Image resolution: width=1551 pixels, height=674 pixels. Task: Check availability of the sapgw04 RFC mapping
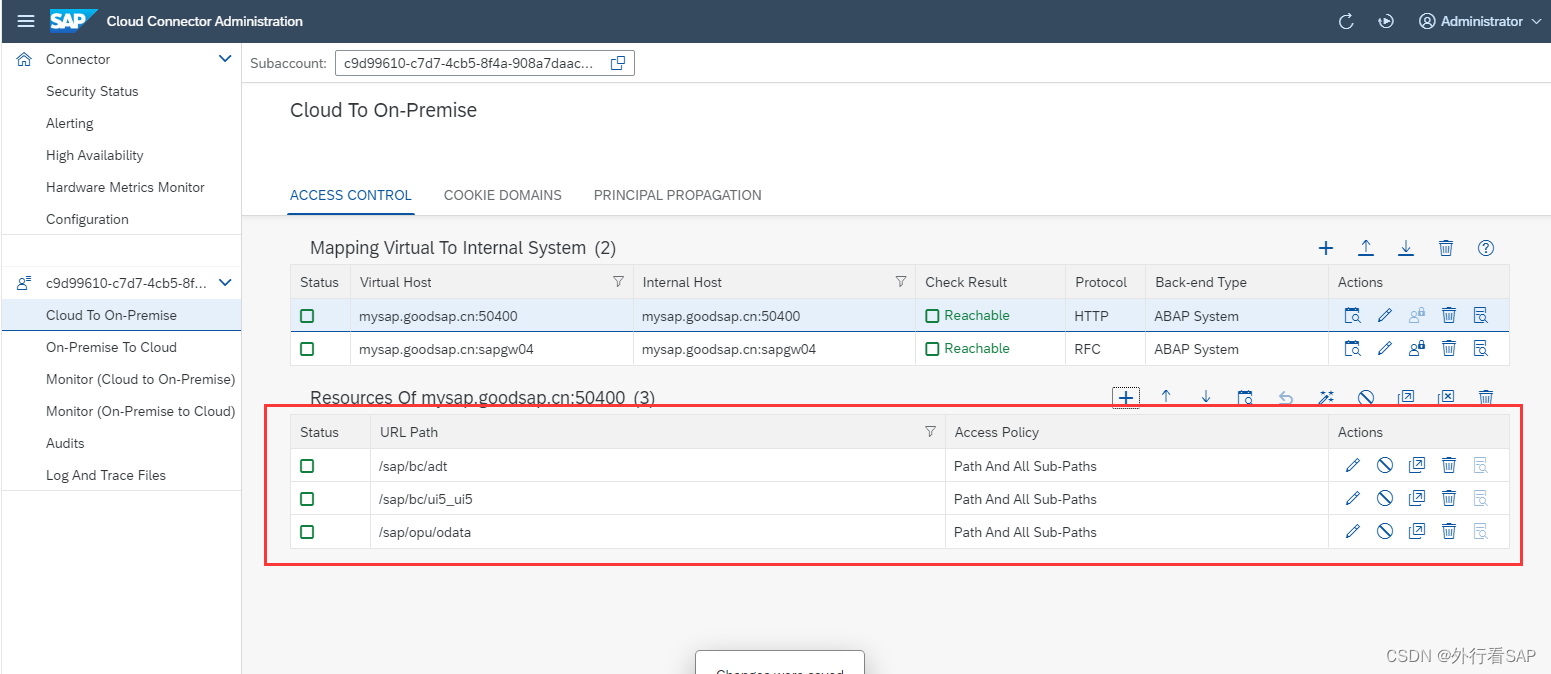[1353, 349]
